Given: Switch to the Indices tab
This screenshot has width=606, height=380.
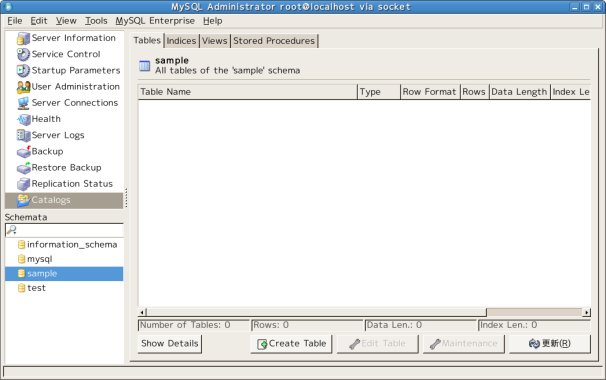Looking at the screenshot, I should [181, 41].
